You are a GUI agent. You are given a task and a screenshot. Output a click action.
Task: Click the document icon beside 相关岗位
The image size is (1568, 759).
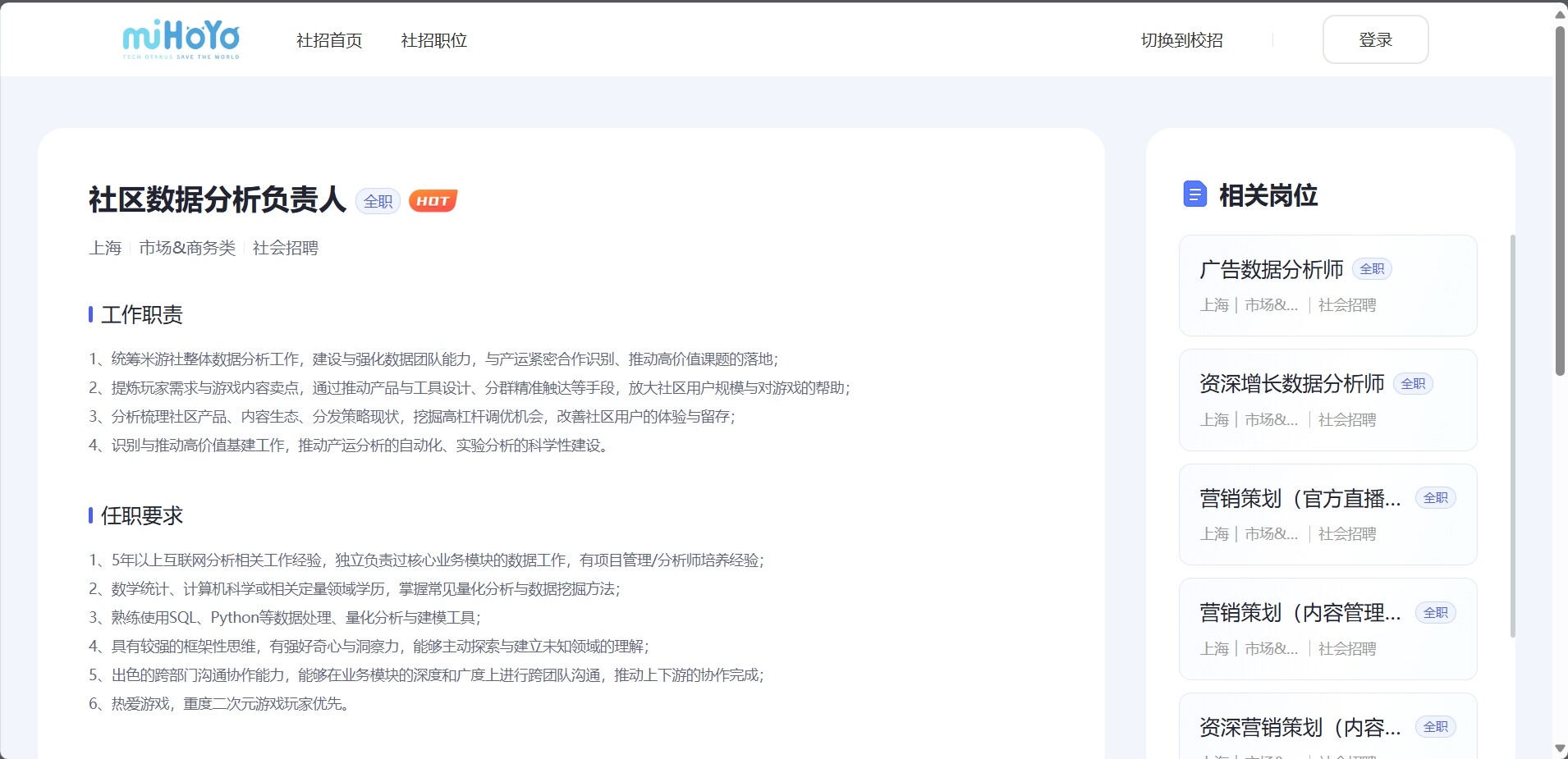[1194, 194]
